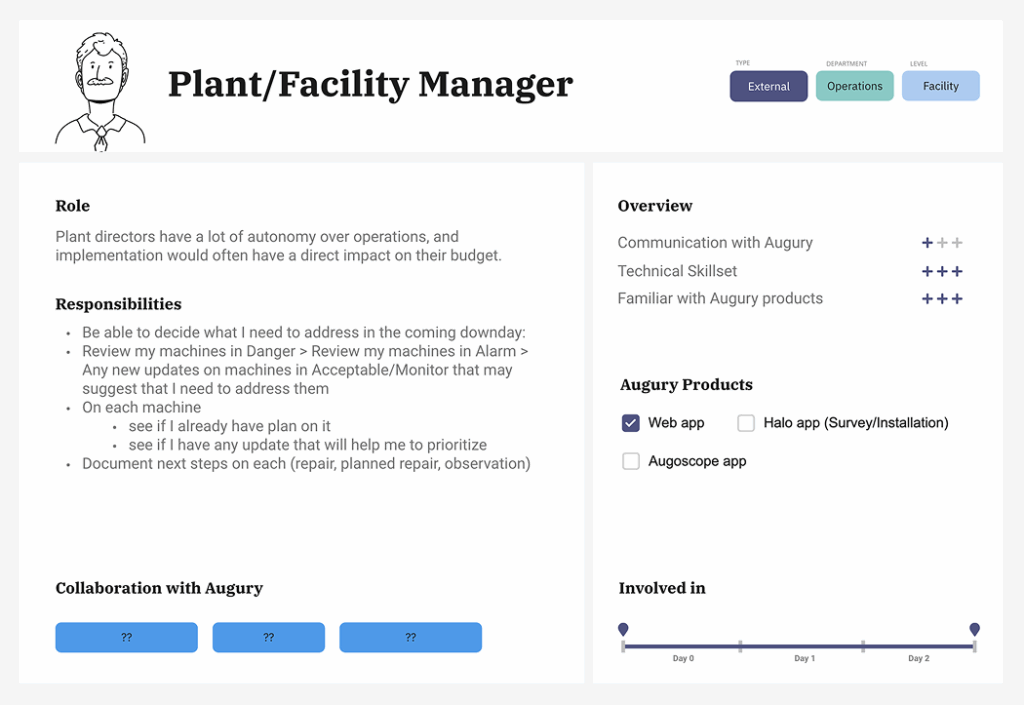This screenshot has width=1024, height=705.
Task: Click the middle ?? collaboration button
Action: 268,637
